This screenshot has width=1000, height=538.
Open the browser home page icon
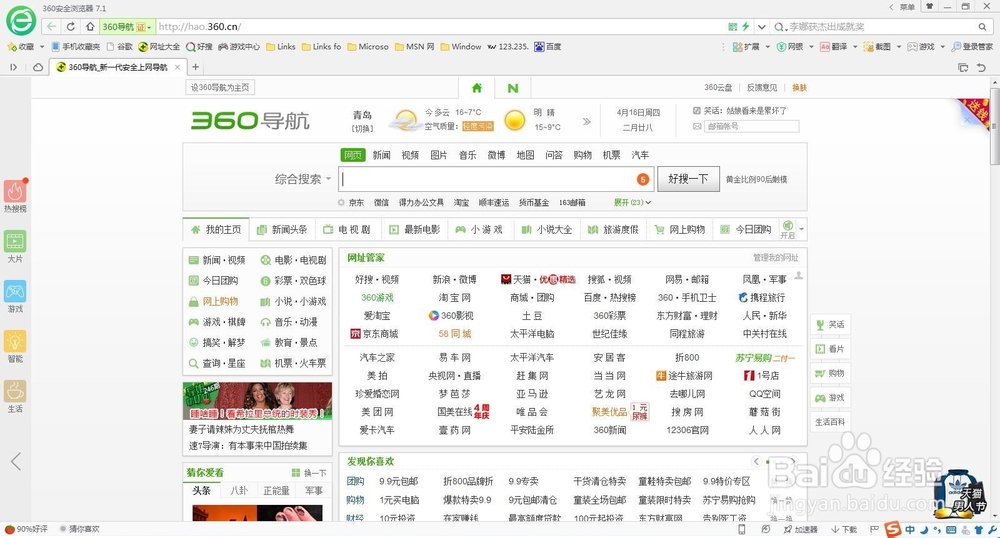coord(90,27)
